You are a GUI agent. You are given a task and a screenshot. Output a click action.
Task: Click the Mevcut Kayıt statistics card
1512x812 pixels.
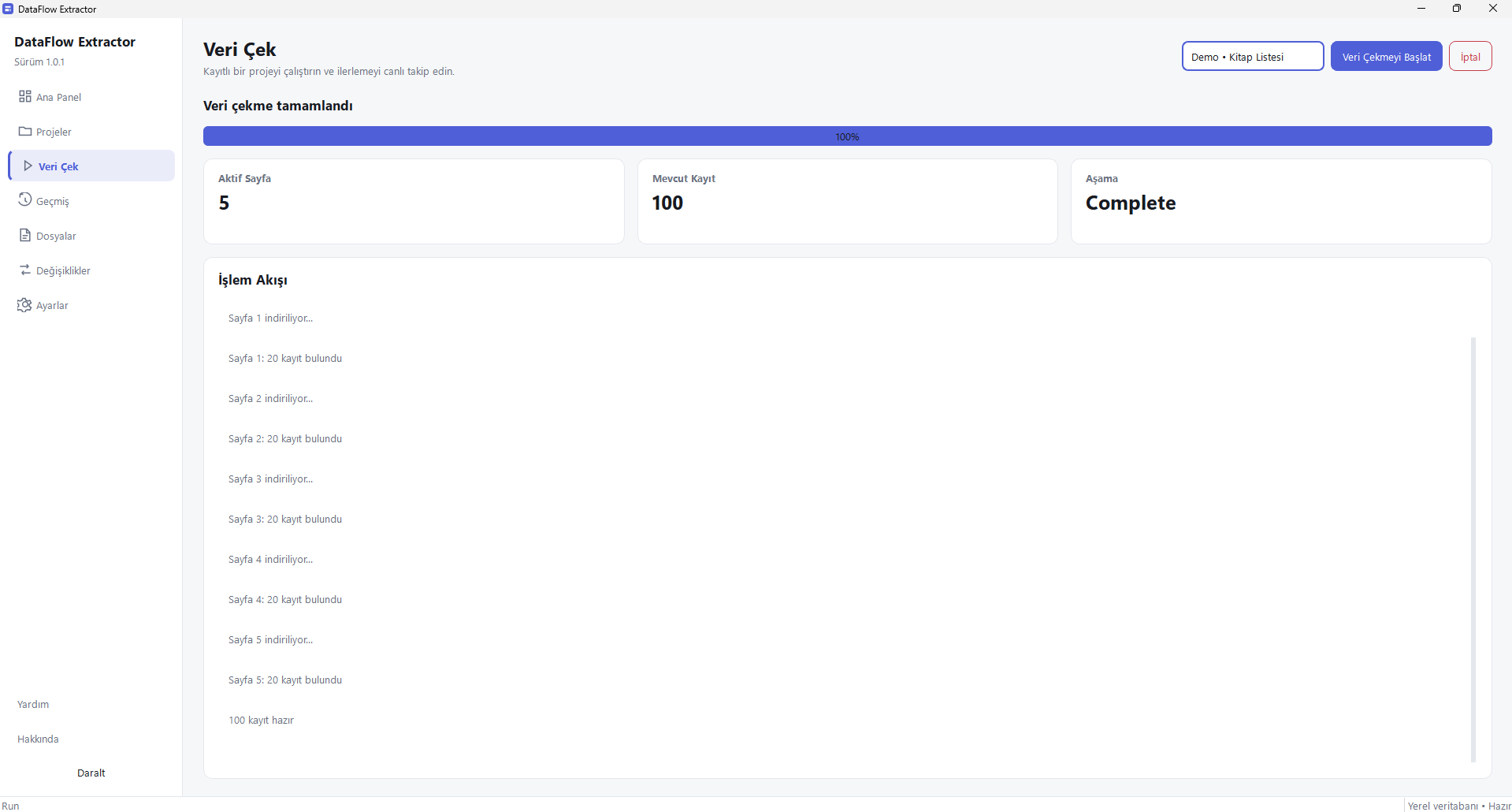point(847,202)
